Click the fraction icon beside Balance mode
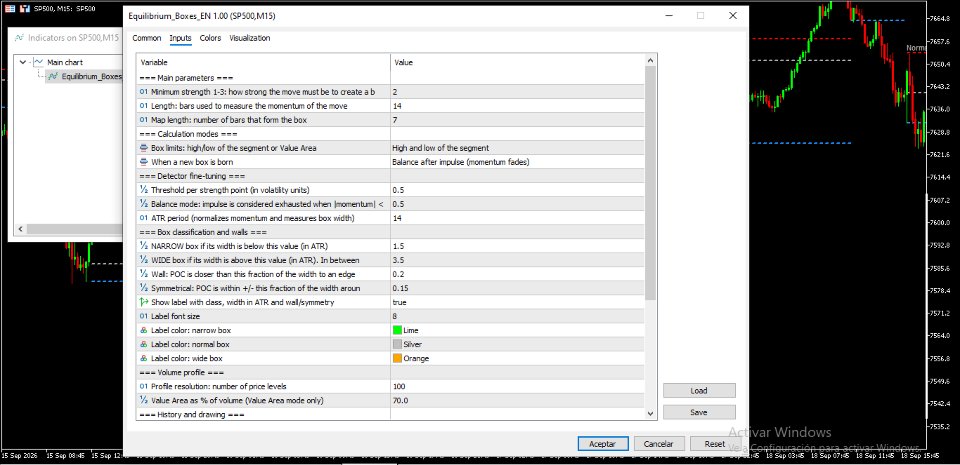This screenshot has width=960, height=465. pyautogui.click(x=144, y=204)
